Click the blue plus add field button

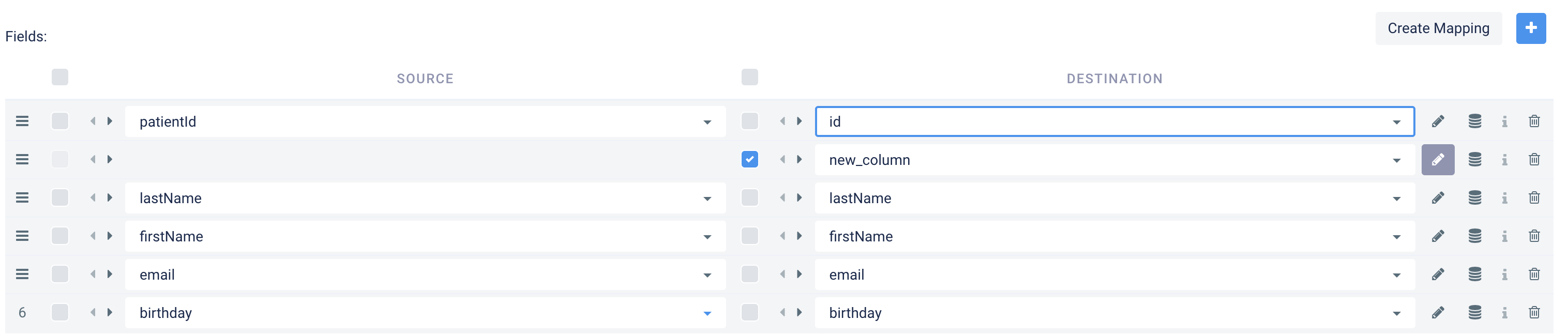click(1530, 28)
